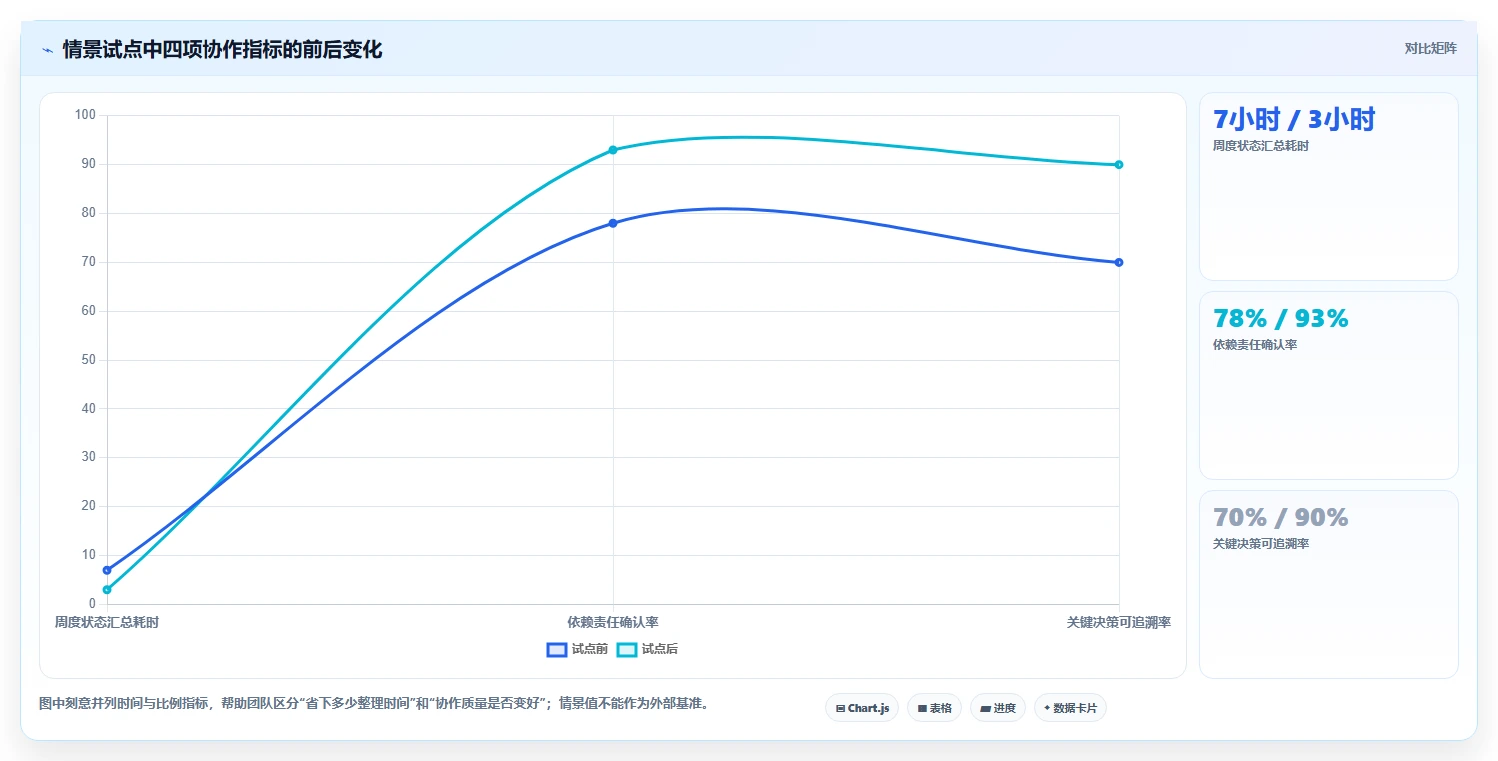
Task: Click the 试点后 legend label text
Action: pyautogui.click(x=660, y=650)
